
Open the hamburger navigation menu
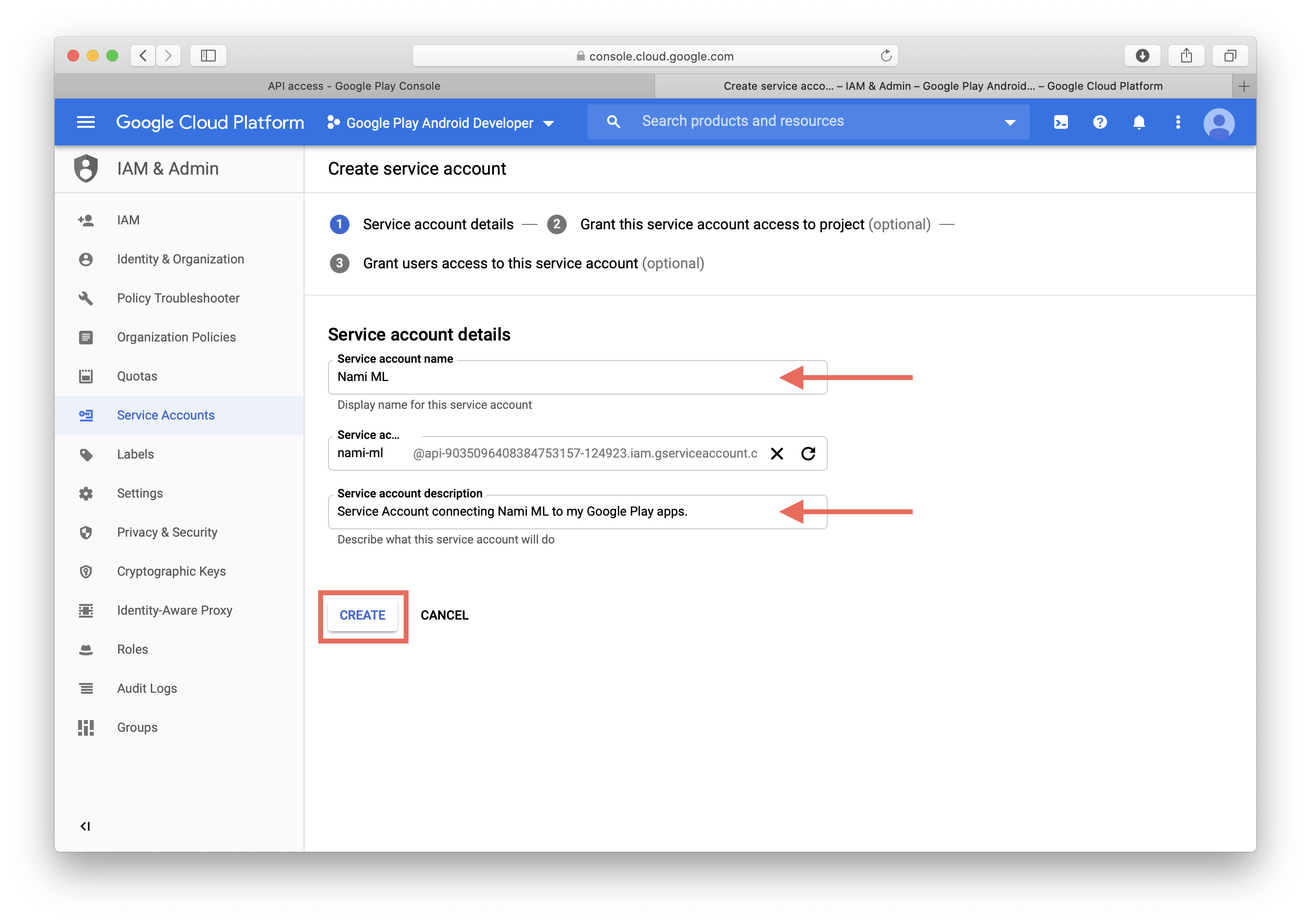(85, 122)
